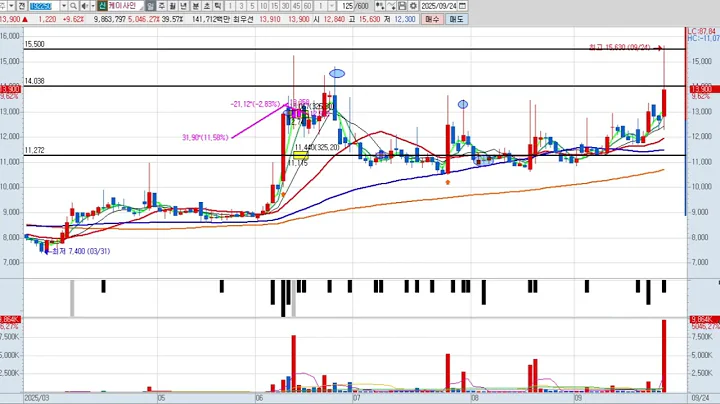Select the 년 yearly period
720x404 pixels.
(x=183, y=6)
